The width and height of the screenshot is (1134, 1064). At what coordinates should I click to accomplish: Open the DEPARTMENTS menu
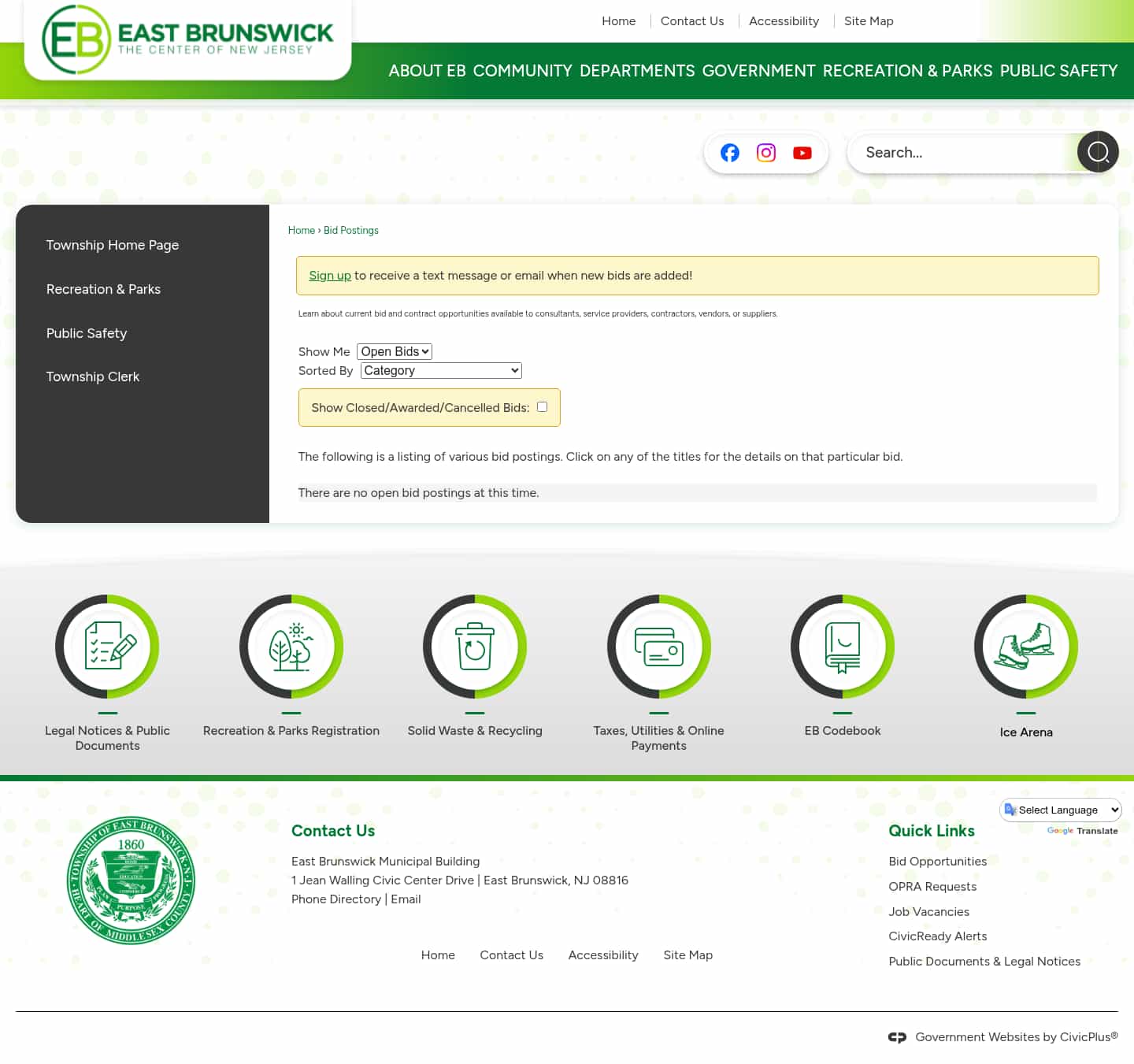(637, 71)
